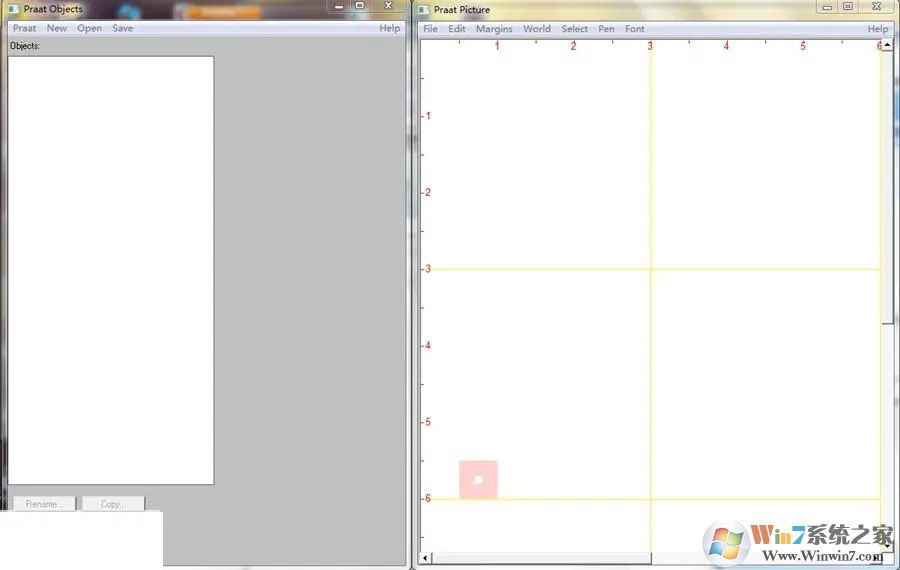Open the File menu in Praat Picture

[430, 29]
